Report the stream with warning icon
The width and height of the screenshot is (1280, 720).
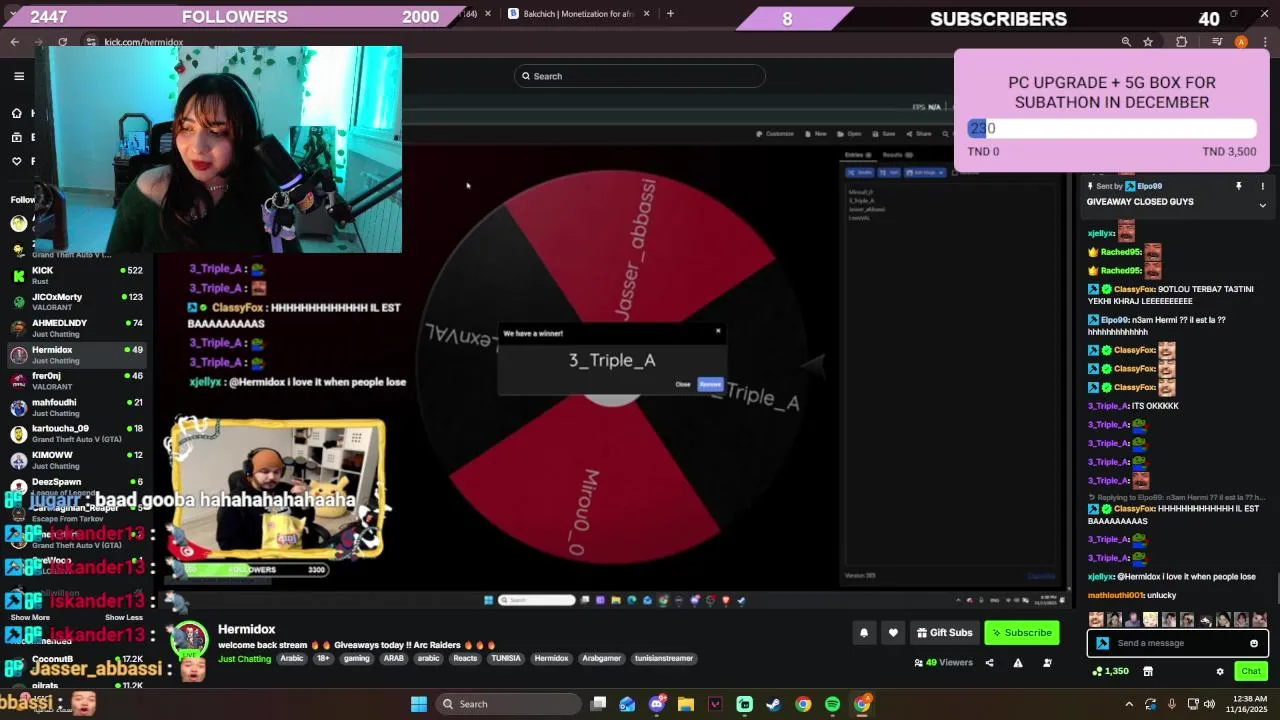(1018, 662)
